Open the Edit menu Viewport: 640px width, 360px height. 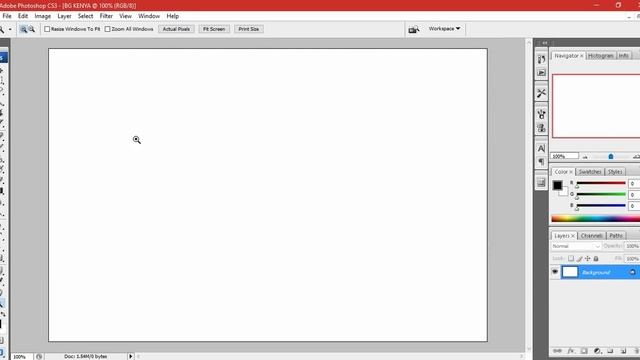click(x=23, y=16)
